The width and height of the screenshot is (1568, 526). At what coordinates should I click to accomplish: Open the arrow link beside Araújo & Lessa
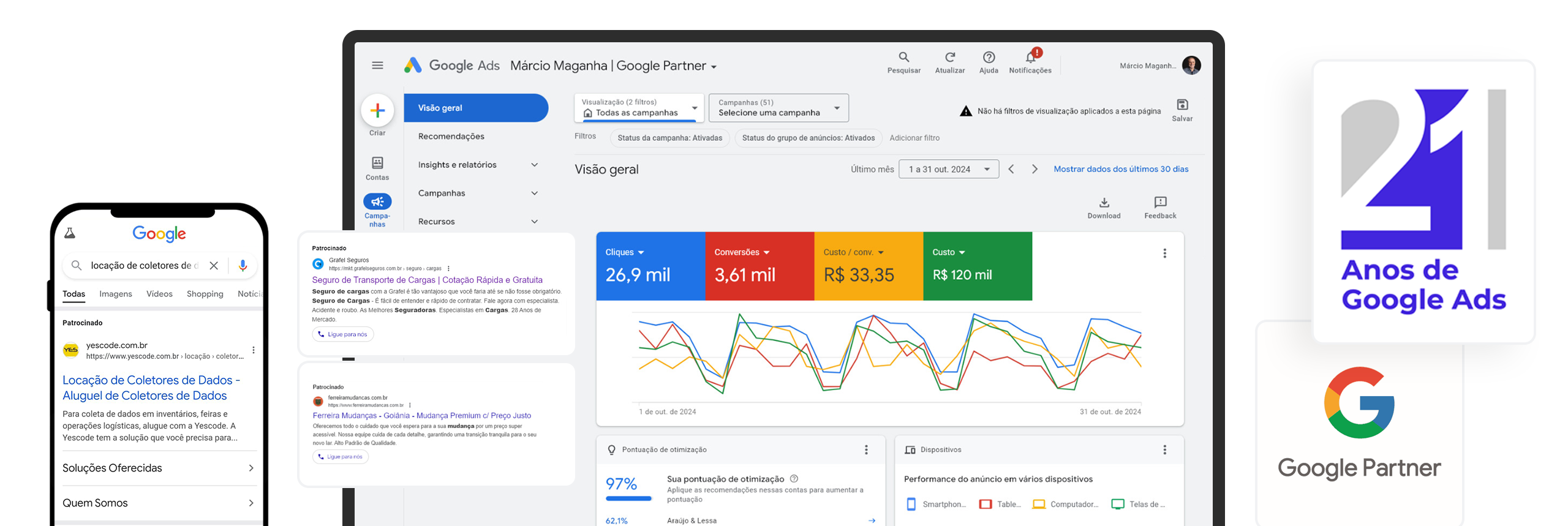[x=872, y=520]
